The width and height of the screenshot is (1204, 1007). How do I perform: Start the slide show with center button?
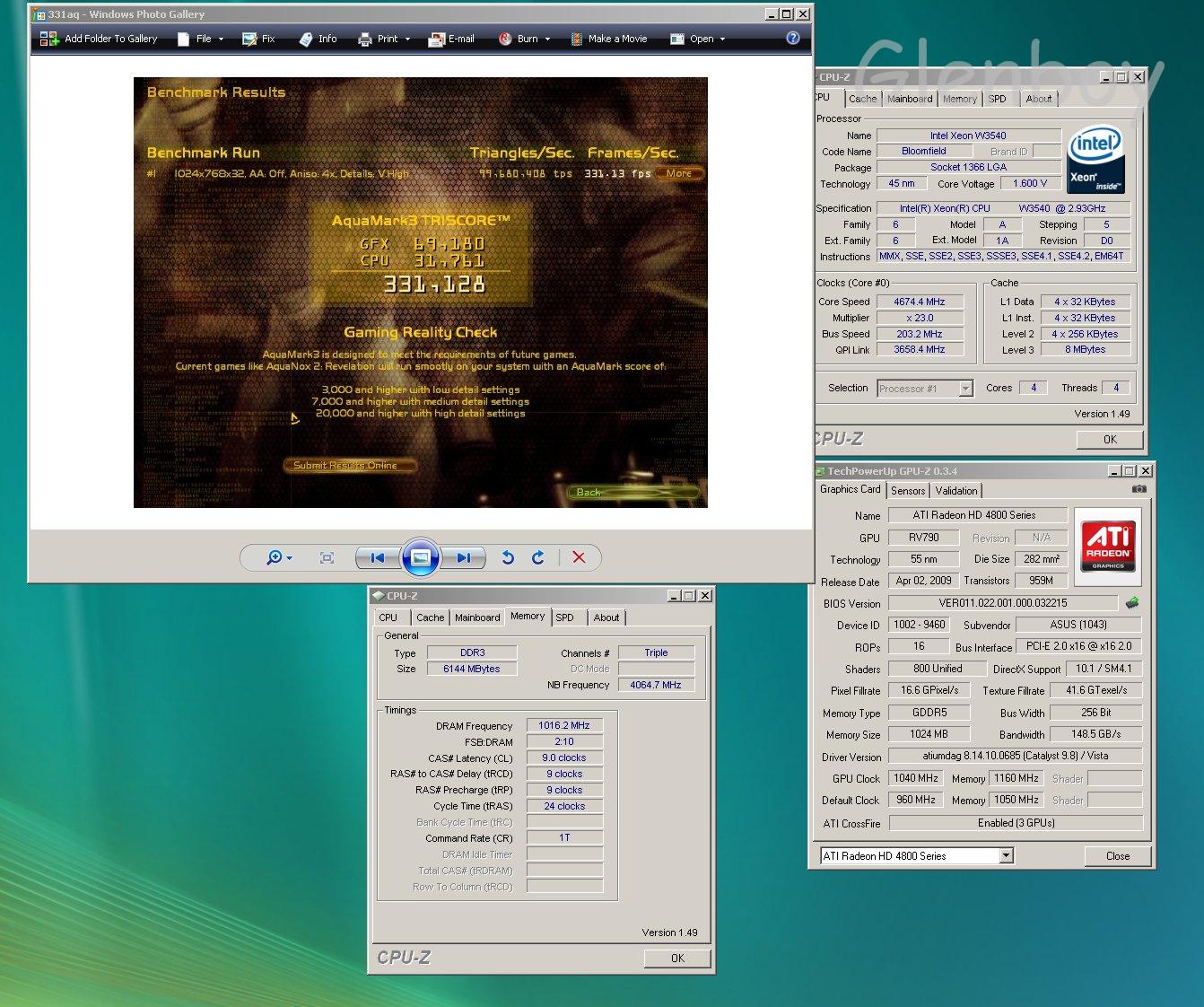pos(420,557)
